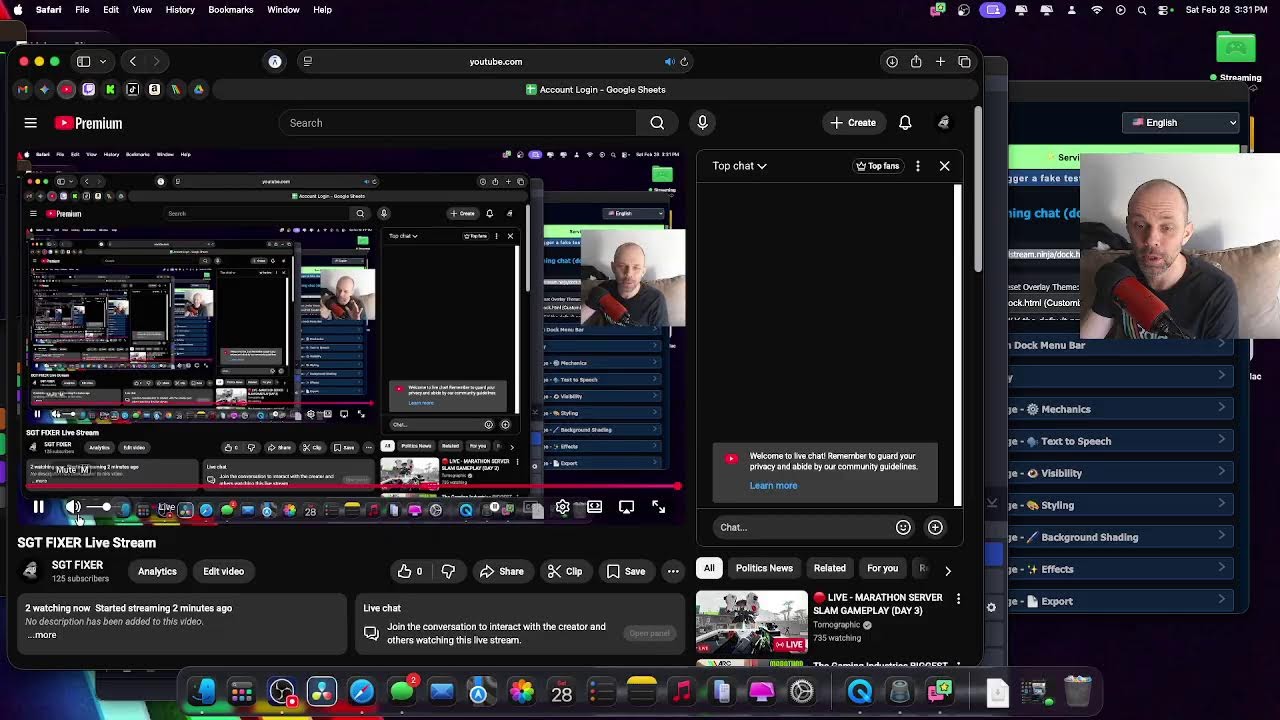Open the Create button menu
The height and width of the screenshot is (720, 1280).
tap(853, 123)
